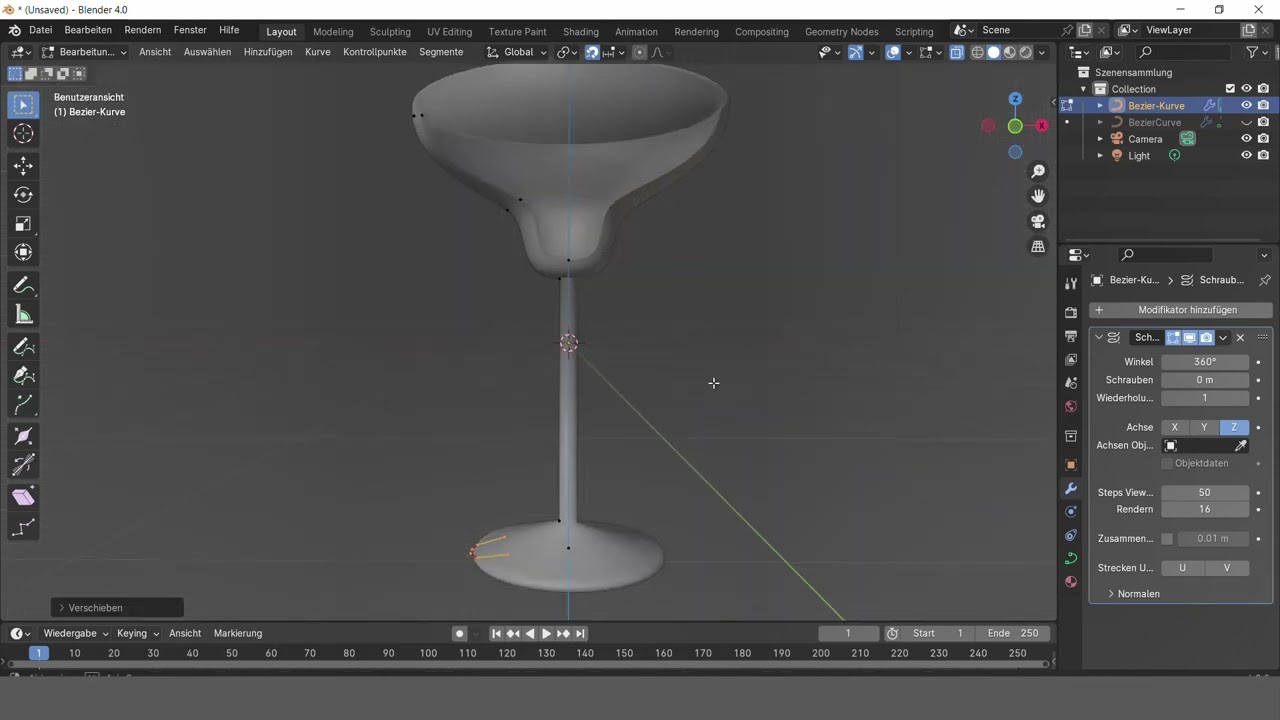Image resolution: width=1280 pixels, height=720 pixels.
Task: Switch to Material Preview shading
Action: coord(1010,52)
